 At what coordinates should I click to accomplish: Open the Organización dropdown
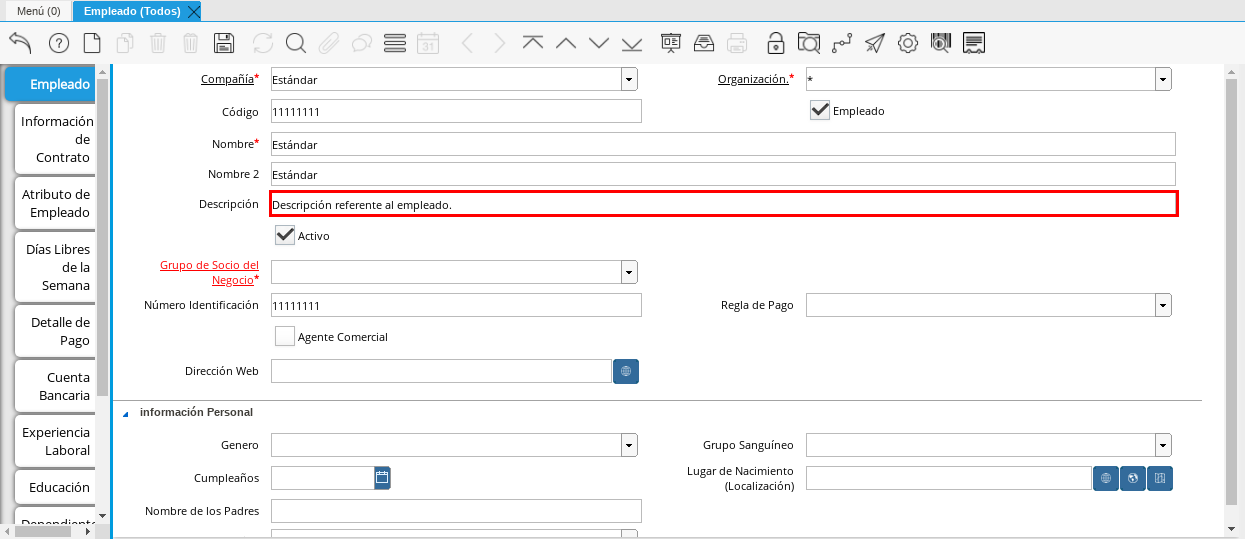1163,79
